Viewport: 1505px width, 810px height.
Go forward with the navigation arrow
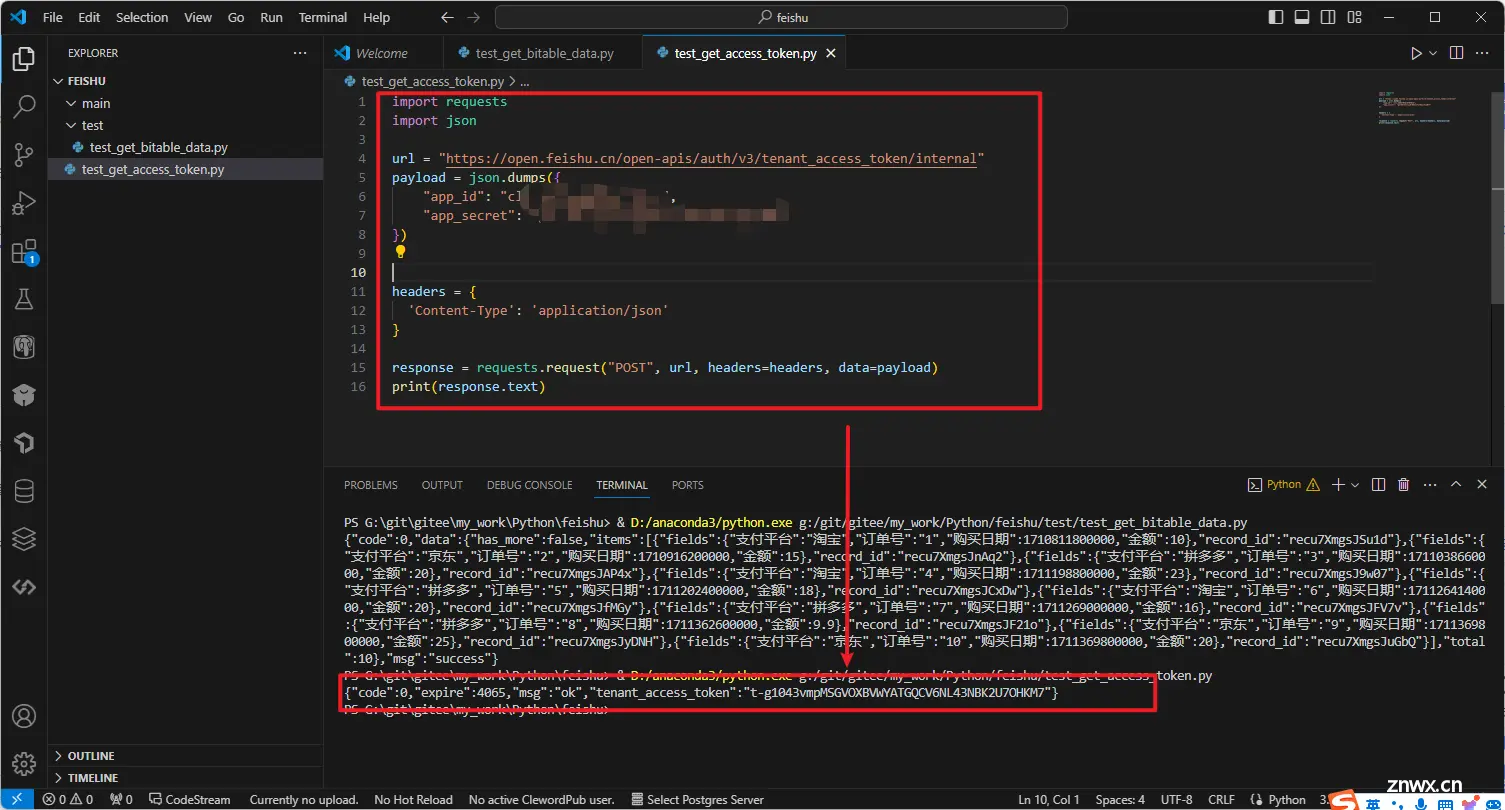(473, 17)
